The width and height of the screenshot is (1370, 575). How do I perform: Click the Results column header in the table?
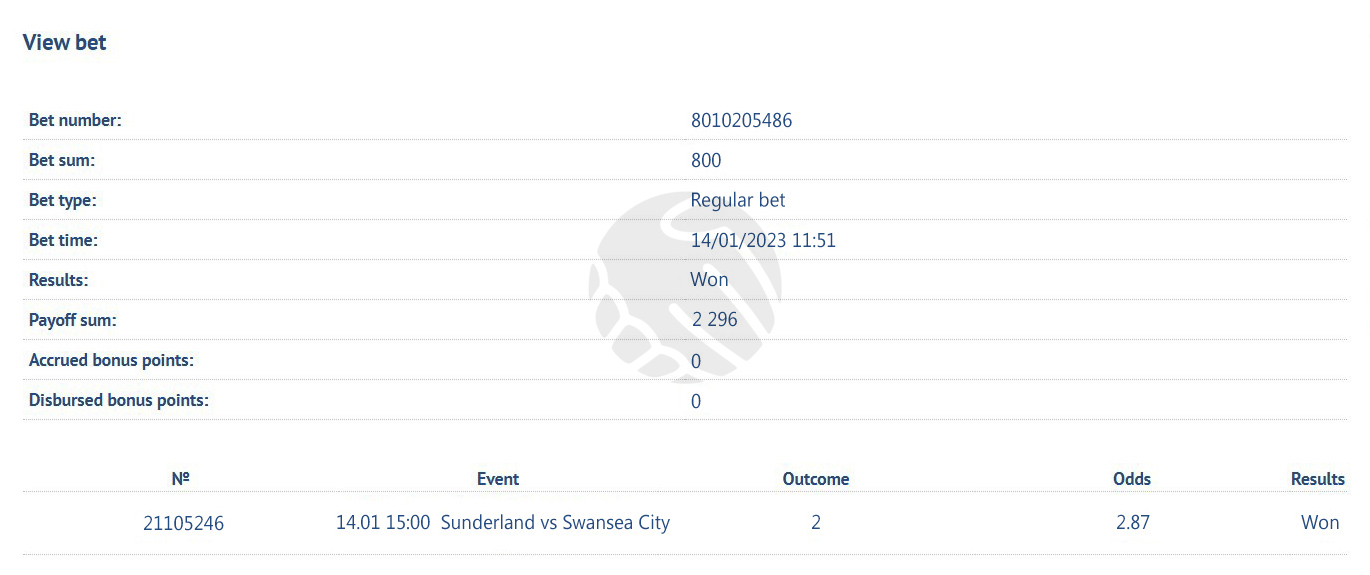1318,479
